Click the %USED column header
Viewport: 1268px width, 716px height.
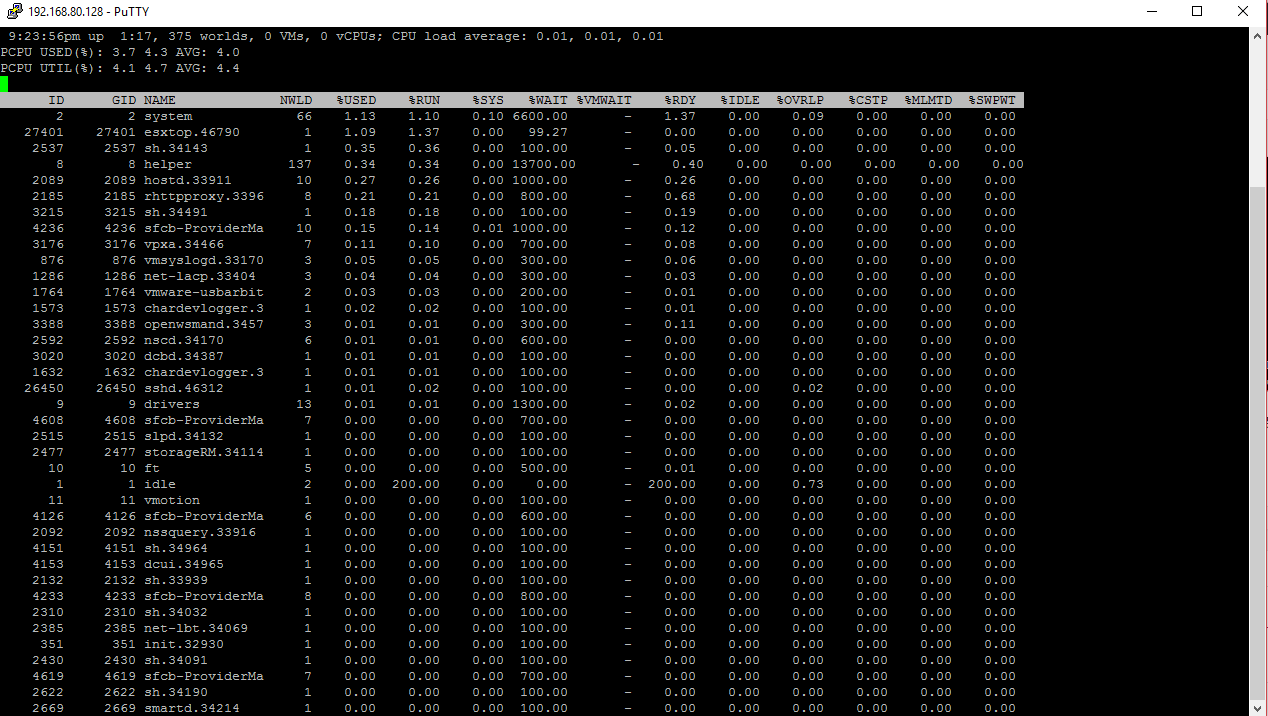pos(356,100)
